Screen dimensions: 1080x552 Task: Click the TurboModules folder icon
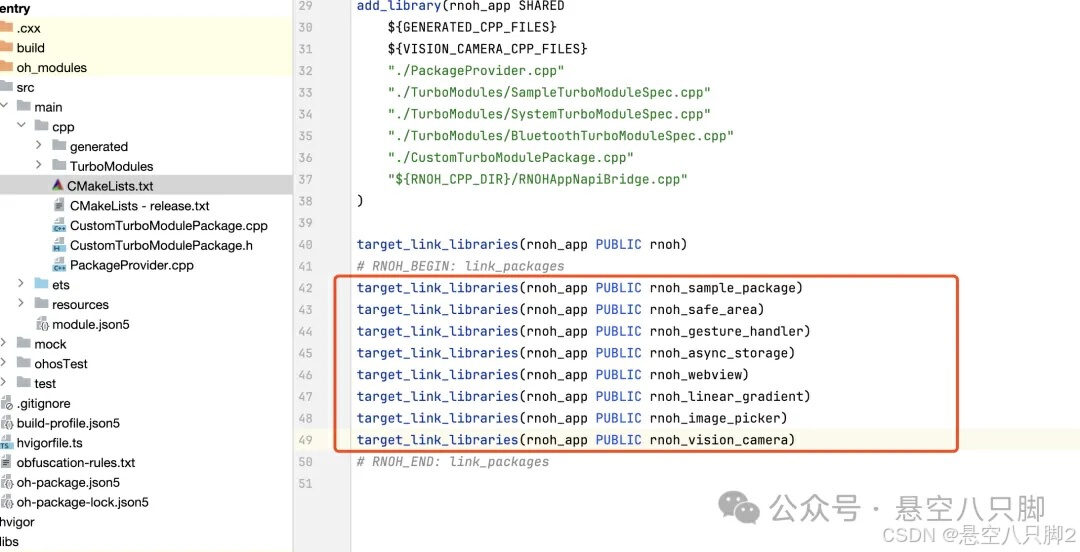(59, 166)
